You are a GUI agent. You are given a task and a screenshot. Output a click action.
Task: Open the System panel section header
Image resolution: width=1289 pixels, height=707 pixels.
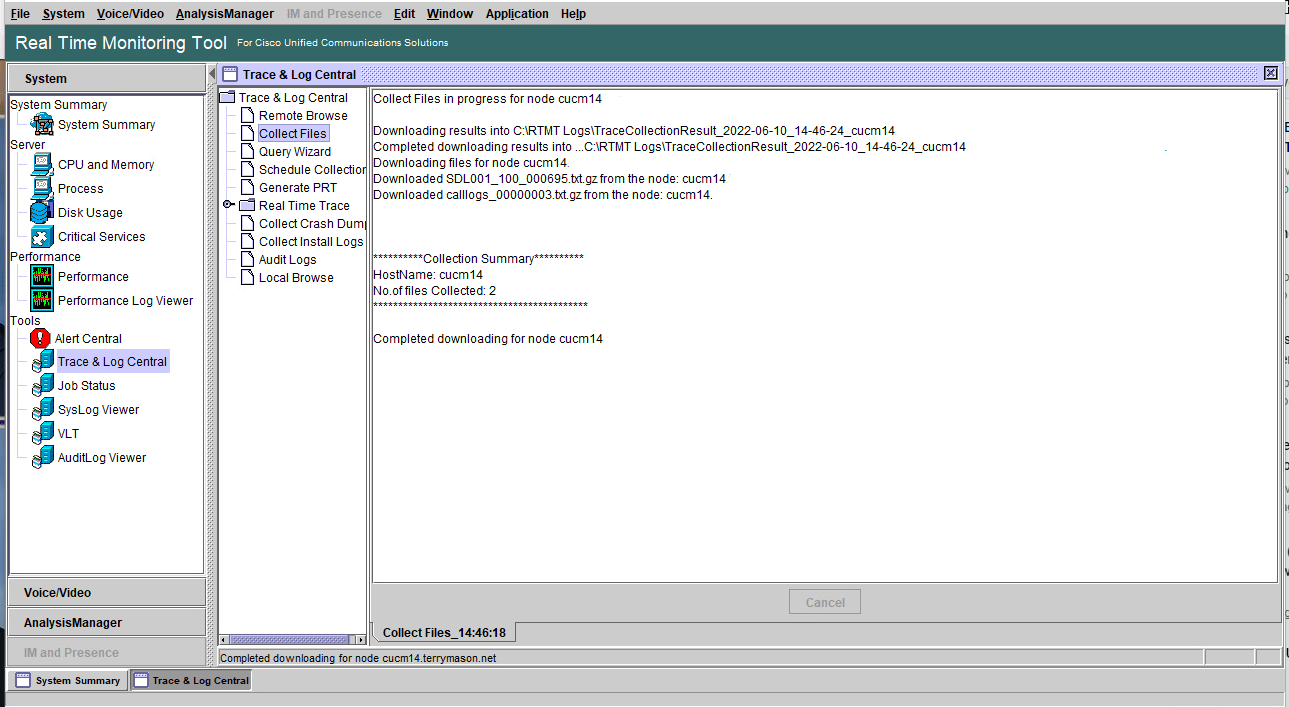coord(107,79)
